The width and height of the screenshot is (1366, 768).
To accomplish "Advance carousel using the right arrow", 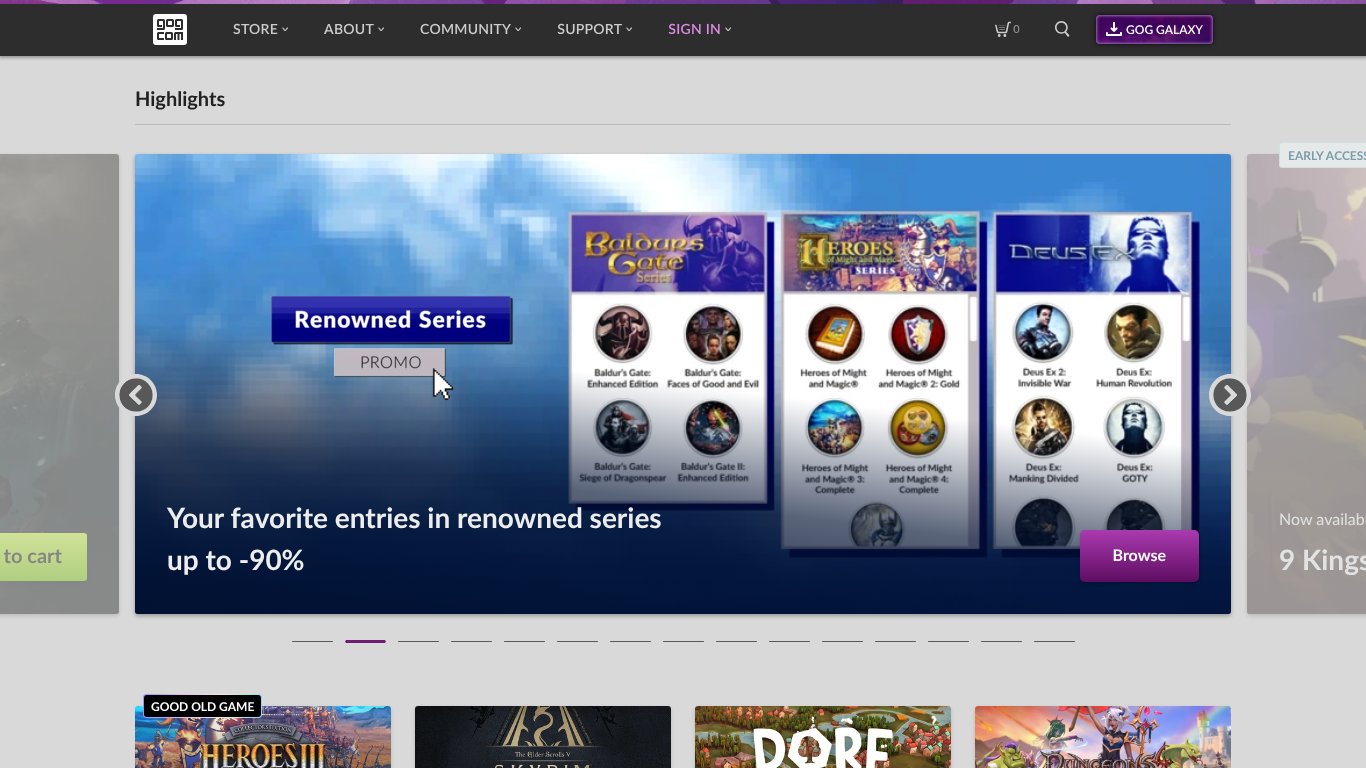I will (1229, 395).
